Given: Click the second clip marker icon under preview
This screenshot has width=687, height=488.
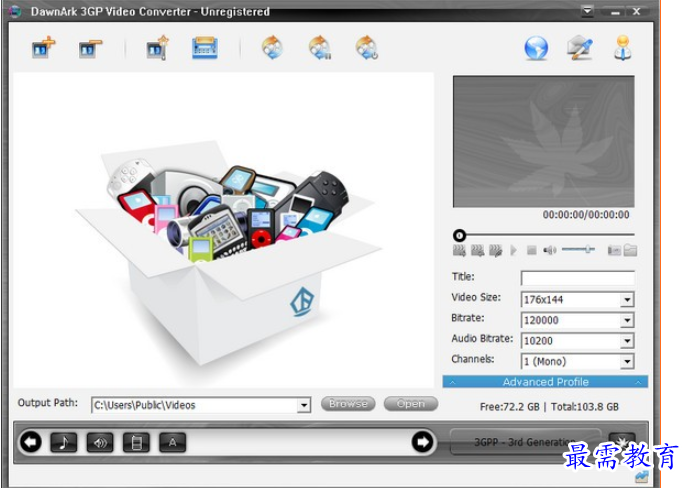Looking at the screenshot, I should tap(477, 251).
